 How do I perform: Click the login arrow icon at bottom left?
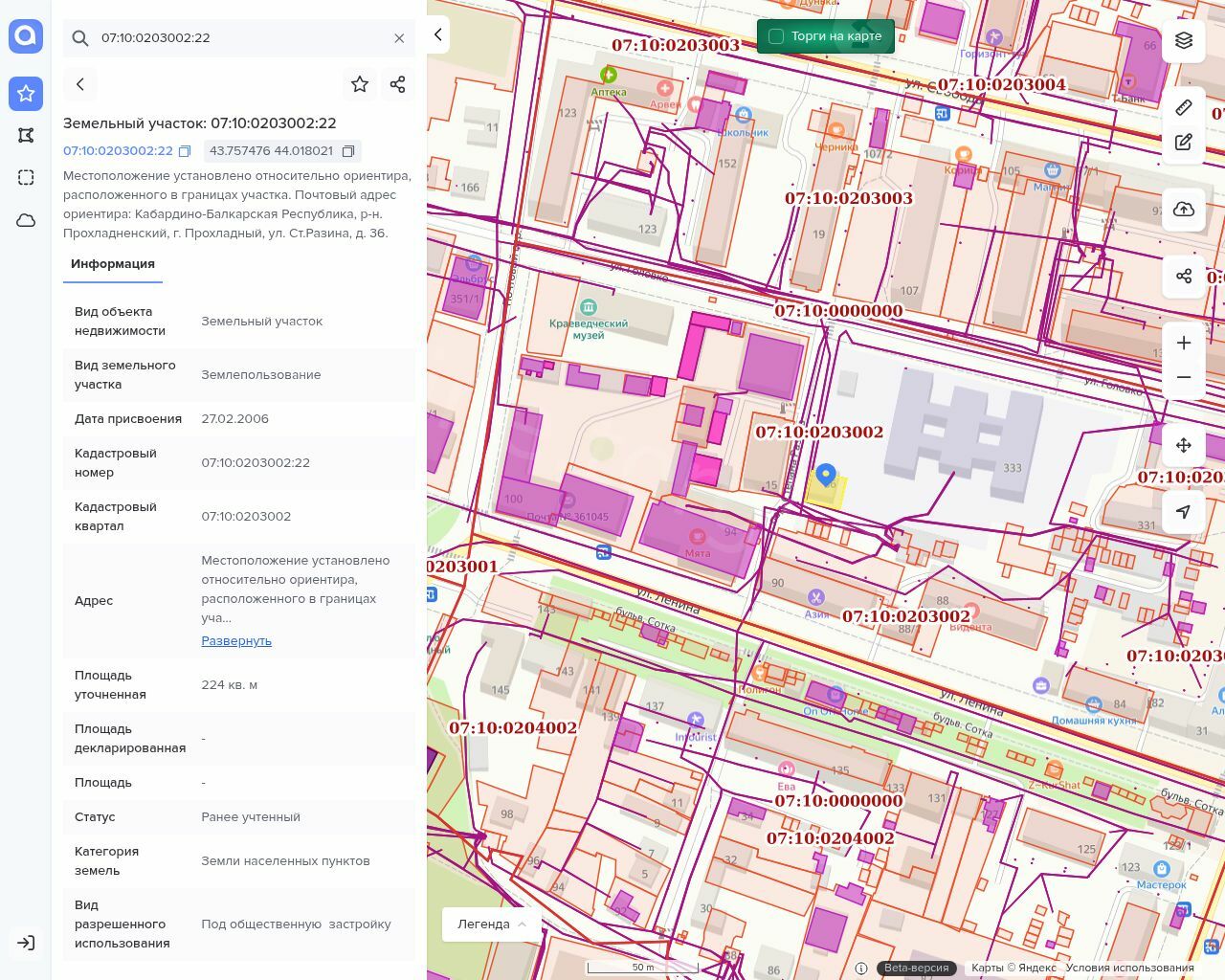click(x=26, y=943)
